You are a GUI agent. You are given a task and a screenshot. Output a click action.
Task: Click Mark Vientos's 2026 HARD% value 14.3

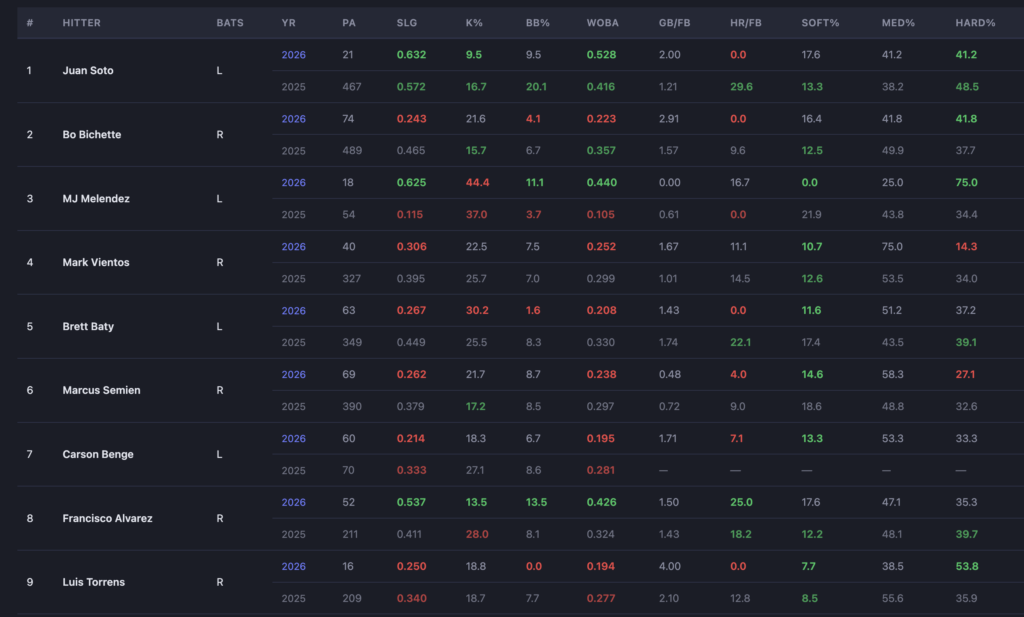pos(967,247)
